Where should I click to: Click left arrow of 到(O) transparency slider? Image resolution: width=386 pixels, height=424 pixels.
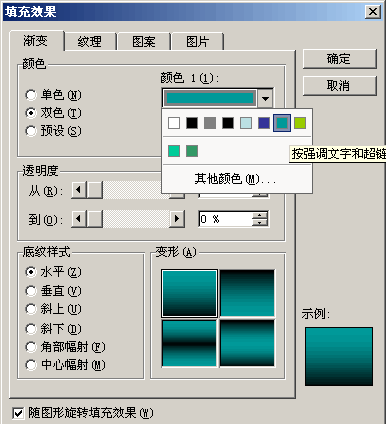pos(79,219)
